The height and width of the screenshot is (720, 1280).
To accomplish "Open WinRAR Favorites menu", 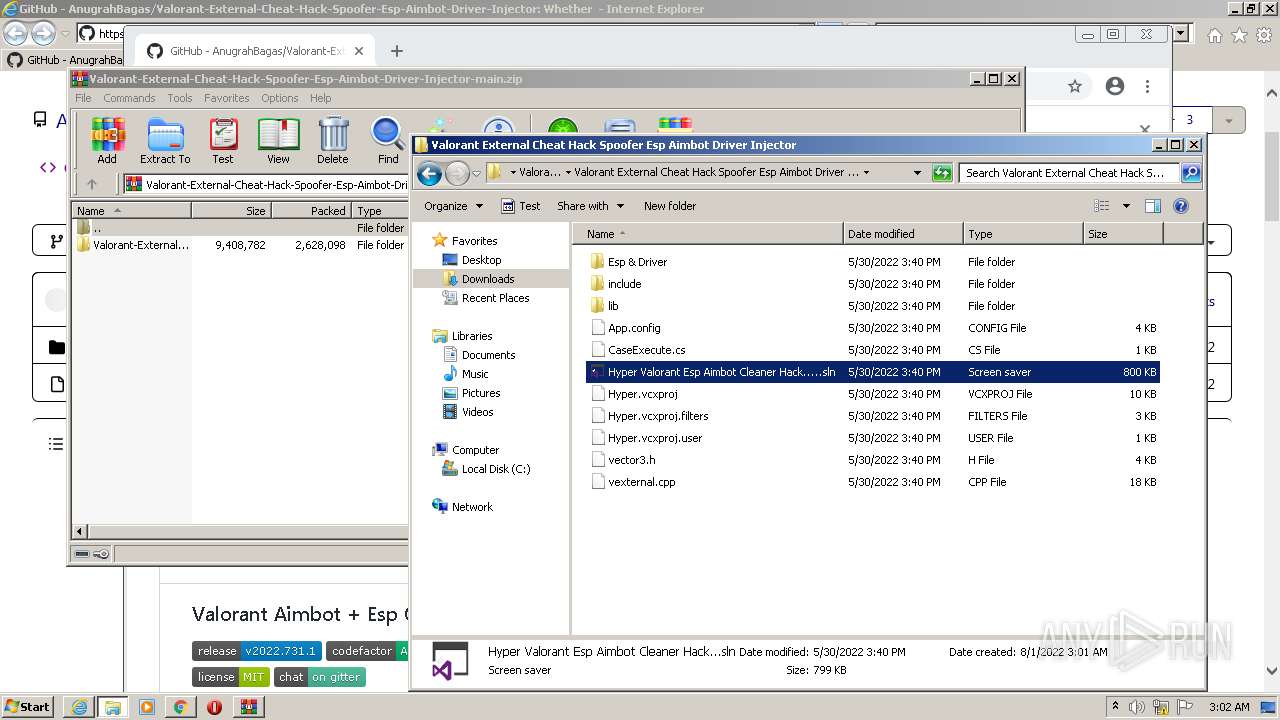I will (227, 98).
